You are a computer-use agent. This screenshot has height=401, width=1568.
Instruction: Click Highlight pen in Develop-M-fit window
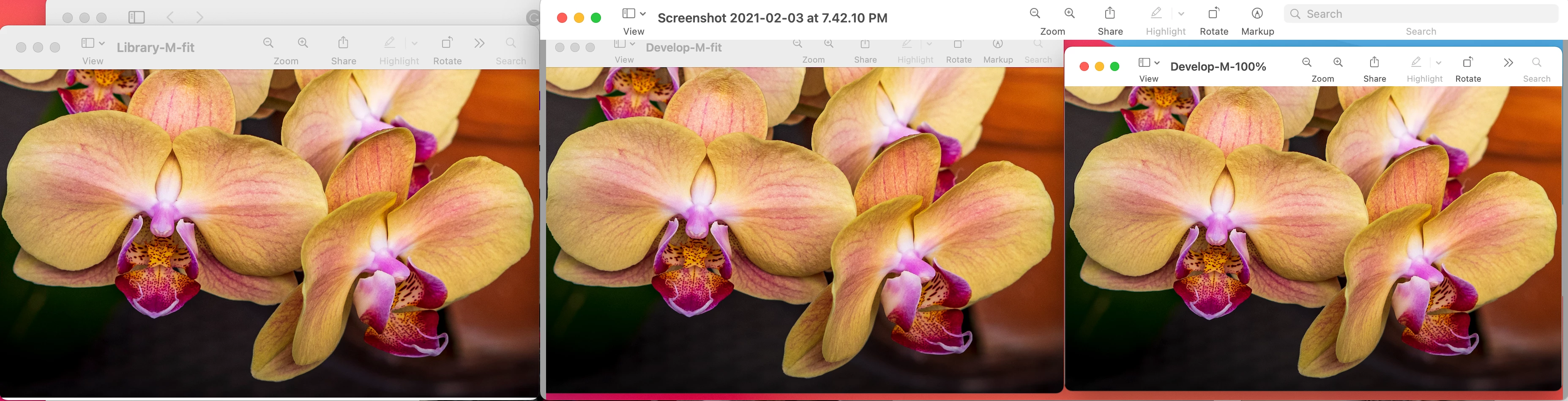pos(906,44)
